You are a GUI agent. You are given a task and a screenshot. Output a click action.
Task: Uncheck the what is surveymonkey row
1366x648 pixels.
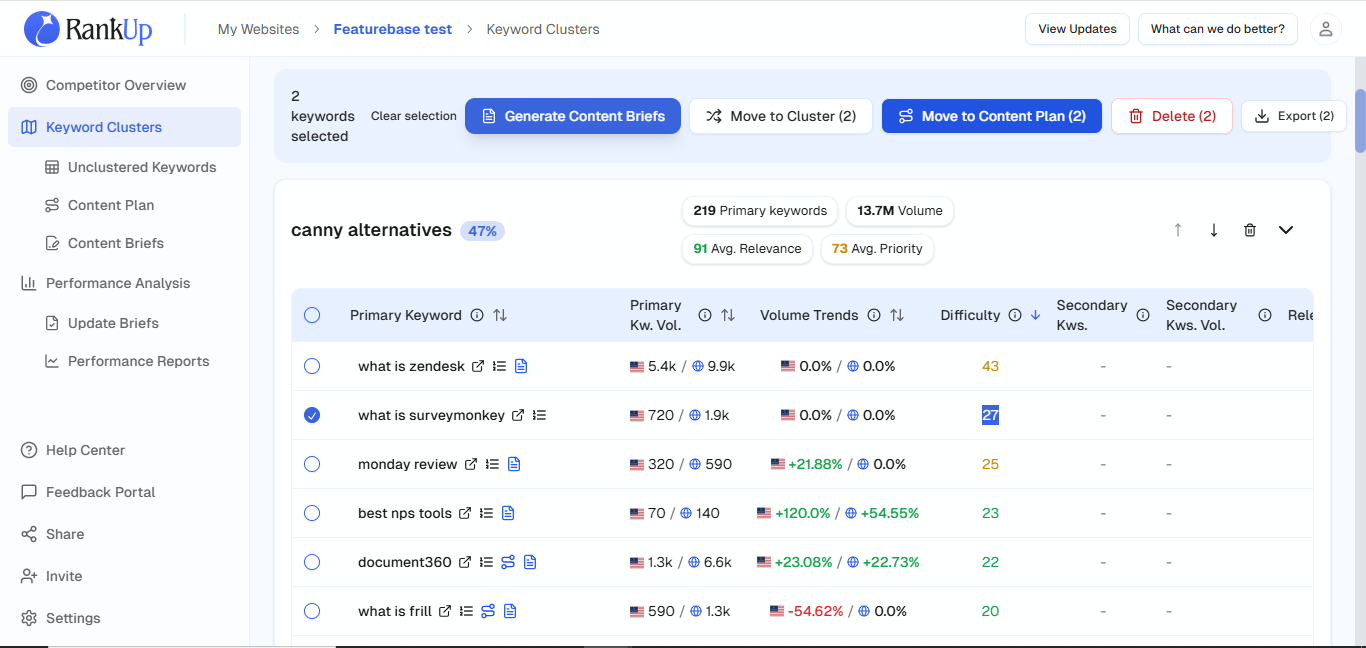pyautogui.click(x=312, y=415)
